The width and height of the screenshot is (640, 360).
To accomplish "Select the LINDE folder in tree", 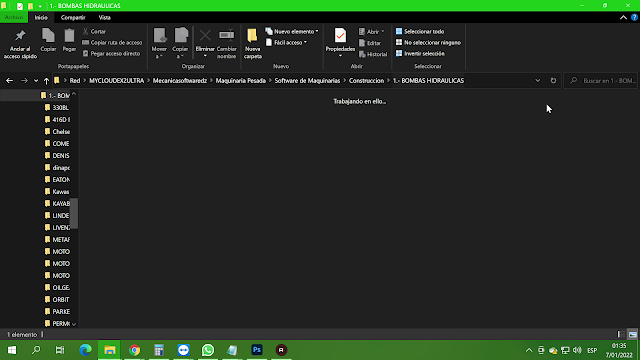I will (57, 216).
